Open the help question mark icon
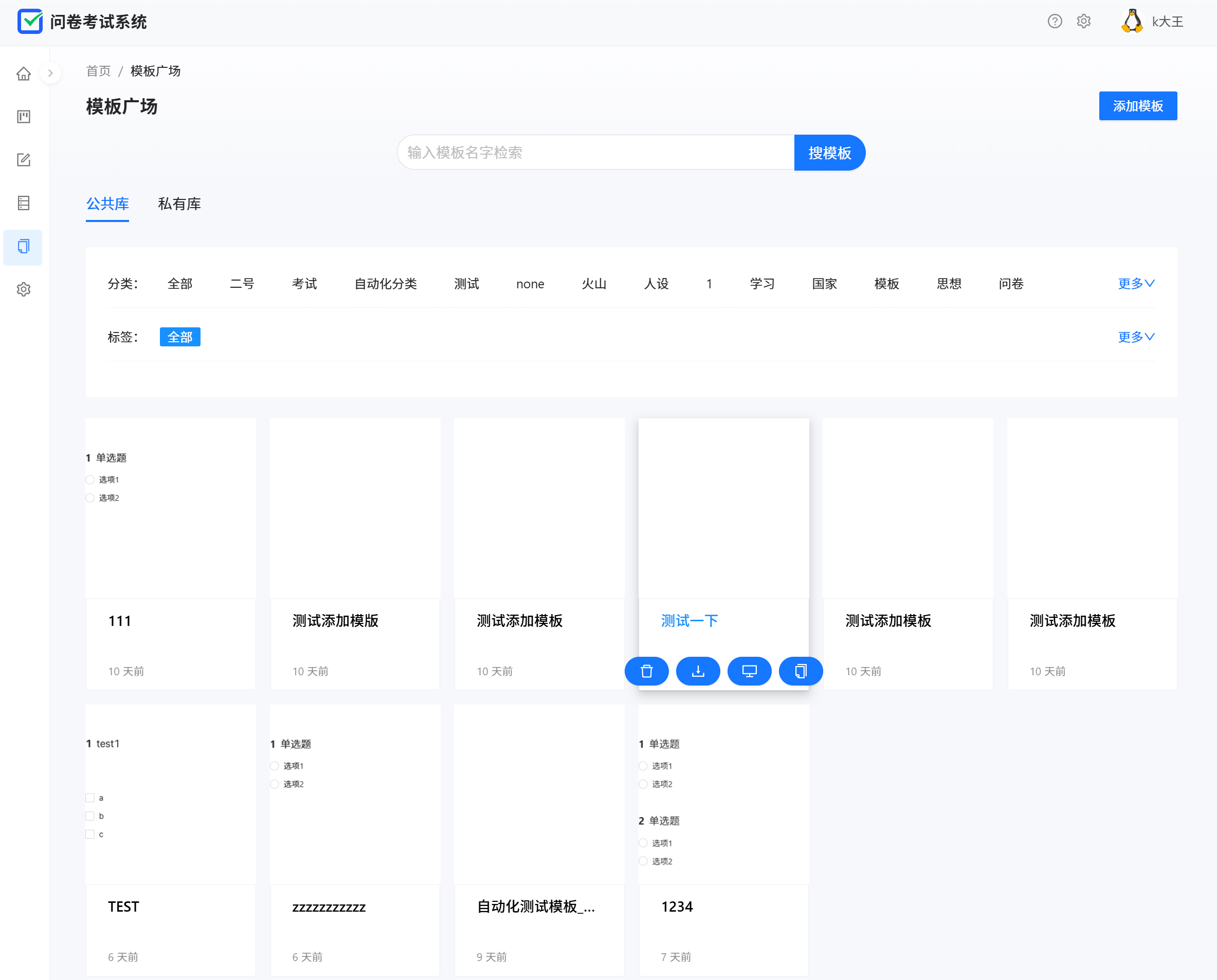This screenshot has height=980, width=1217. [1055, 22]
